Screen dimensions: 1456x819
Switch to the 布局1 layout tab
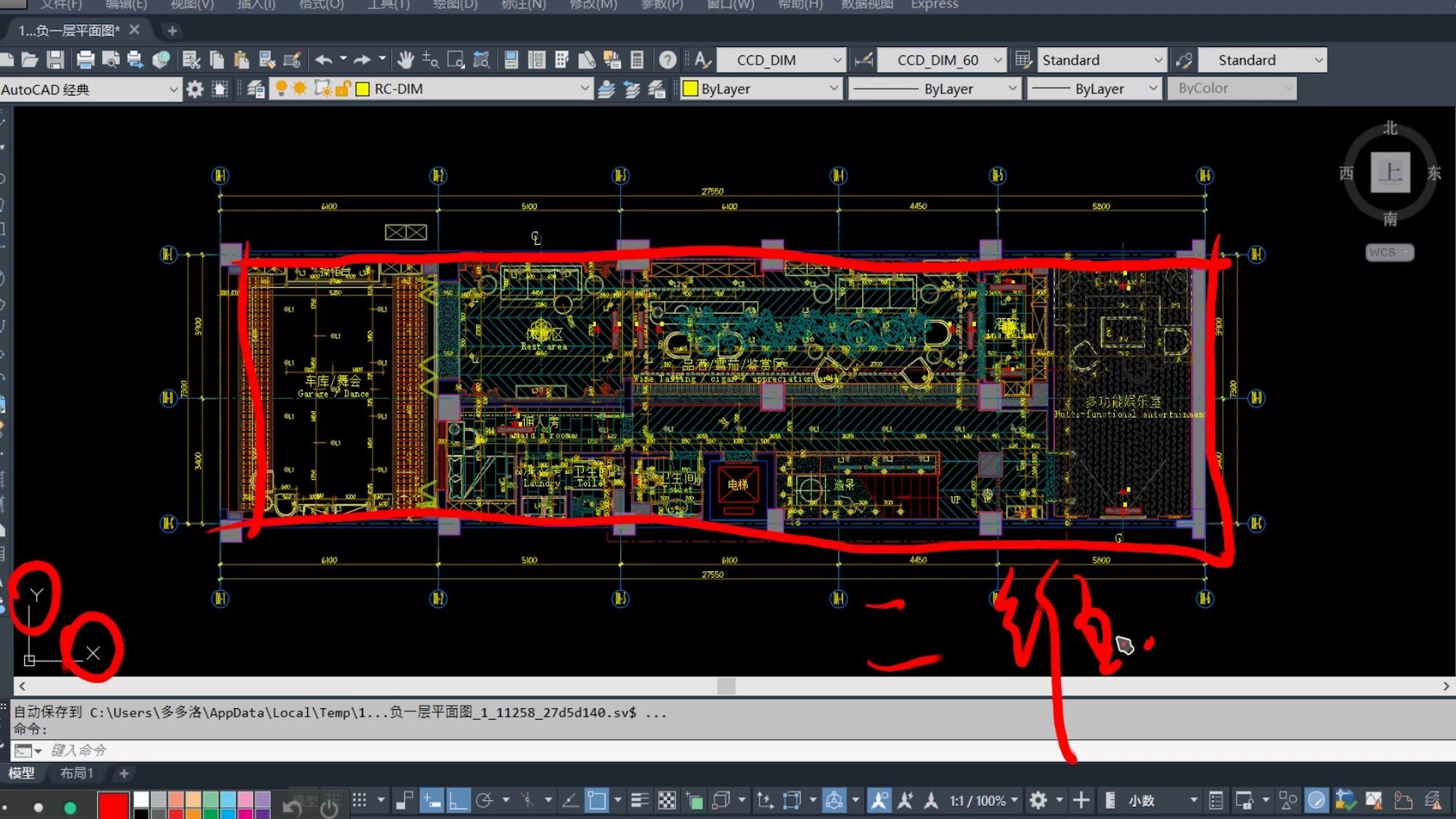coord(76,773)
